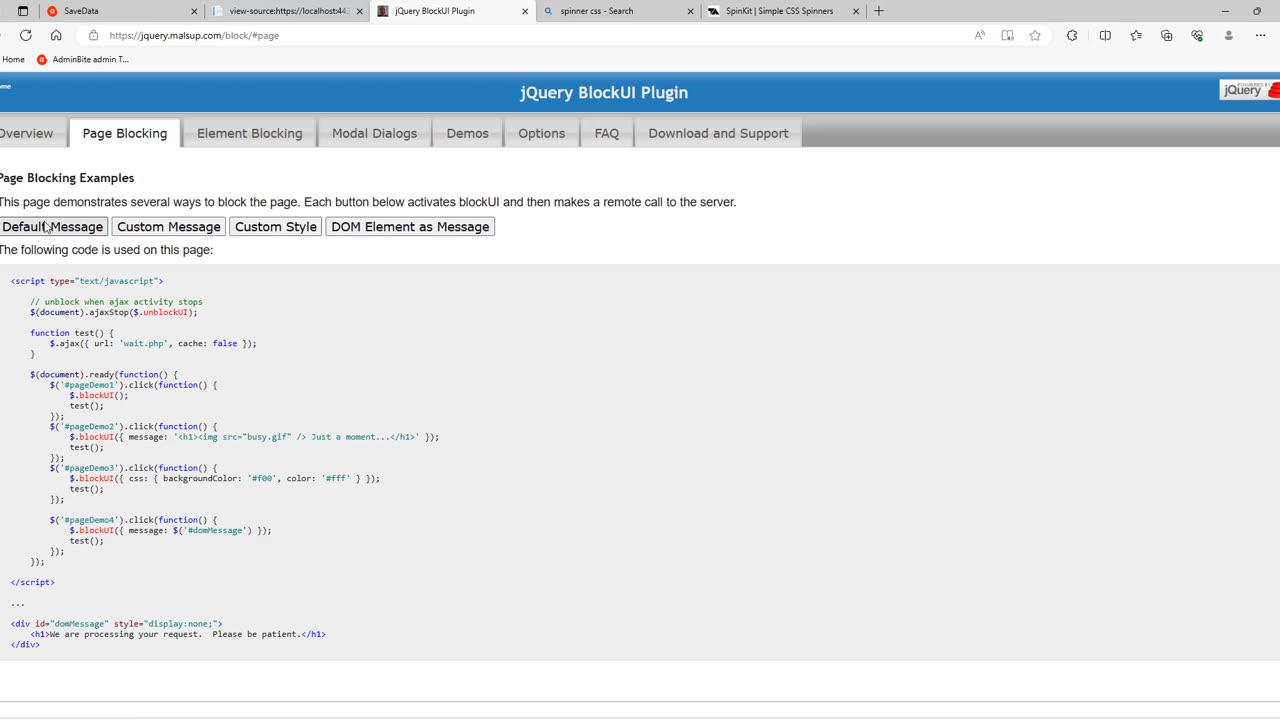1280x720 pixels.
Task: Open the Modal Dialogs tab
Action: [374, 133]
